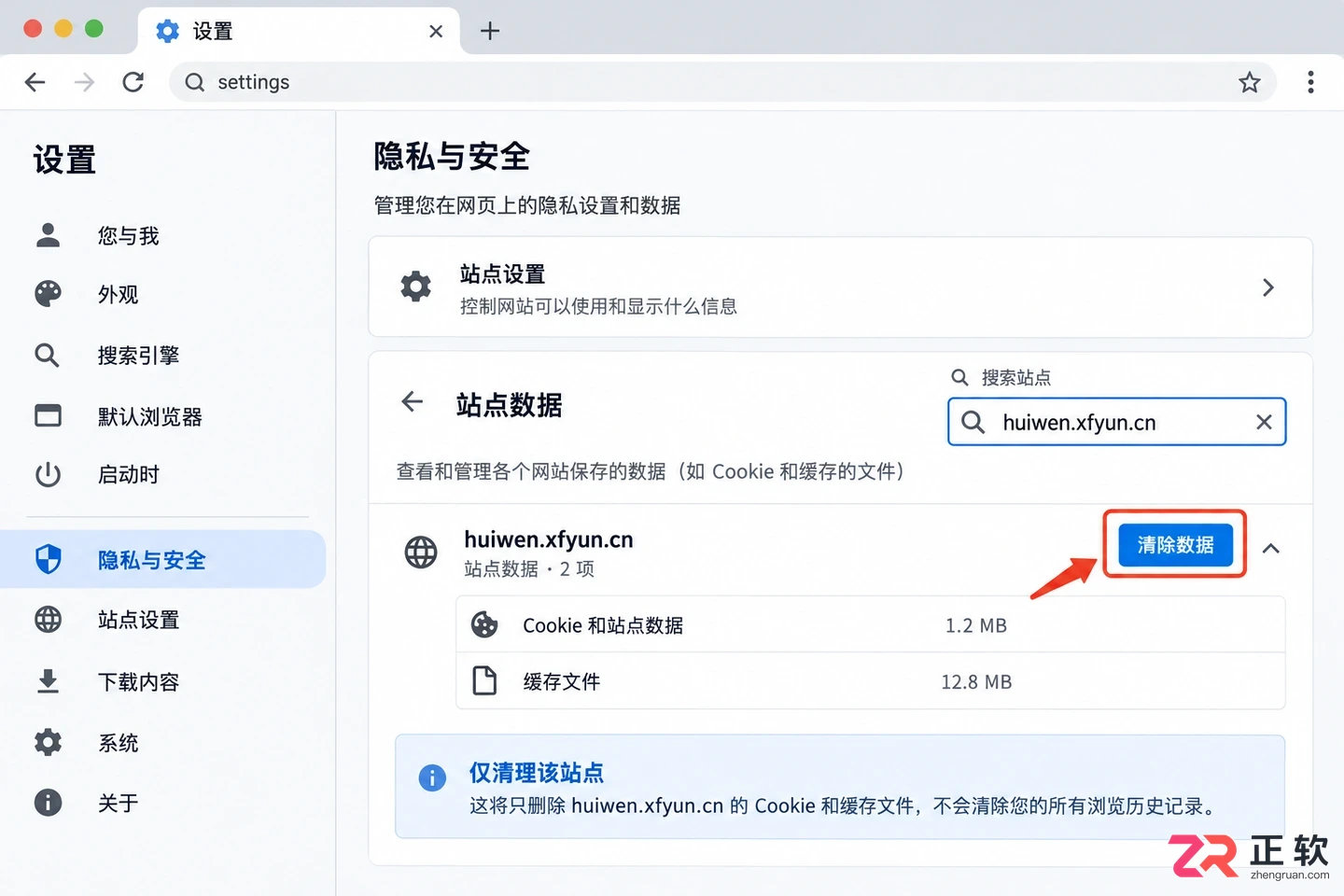Click the download icon beside 下载内容
Viewport: 1344px width, 896px height.
pos(48,681)
